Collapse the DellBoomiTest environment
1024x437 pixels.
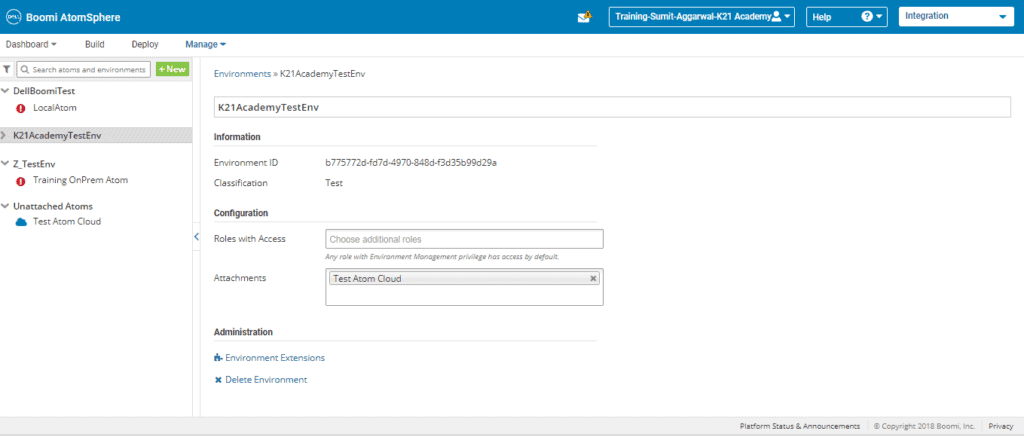click(5, 91)
